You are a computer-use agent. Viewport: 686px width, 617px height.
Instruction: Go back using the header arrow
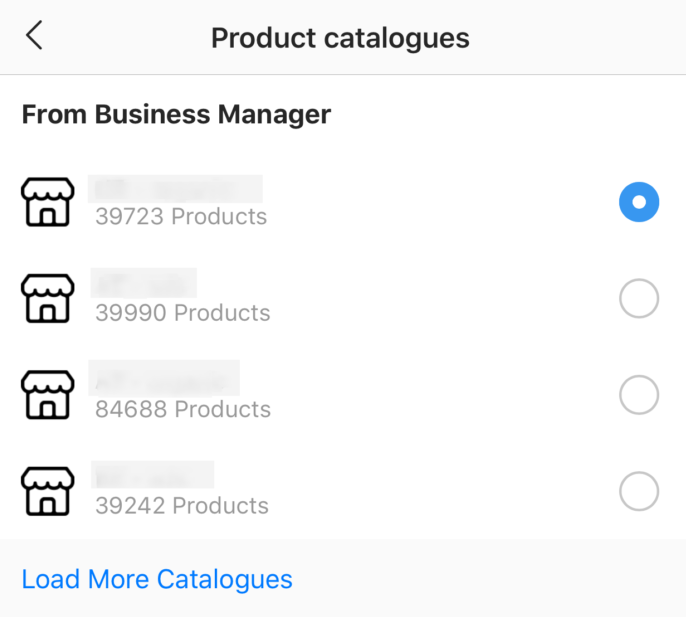(34, 35)
